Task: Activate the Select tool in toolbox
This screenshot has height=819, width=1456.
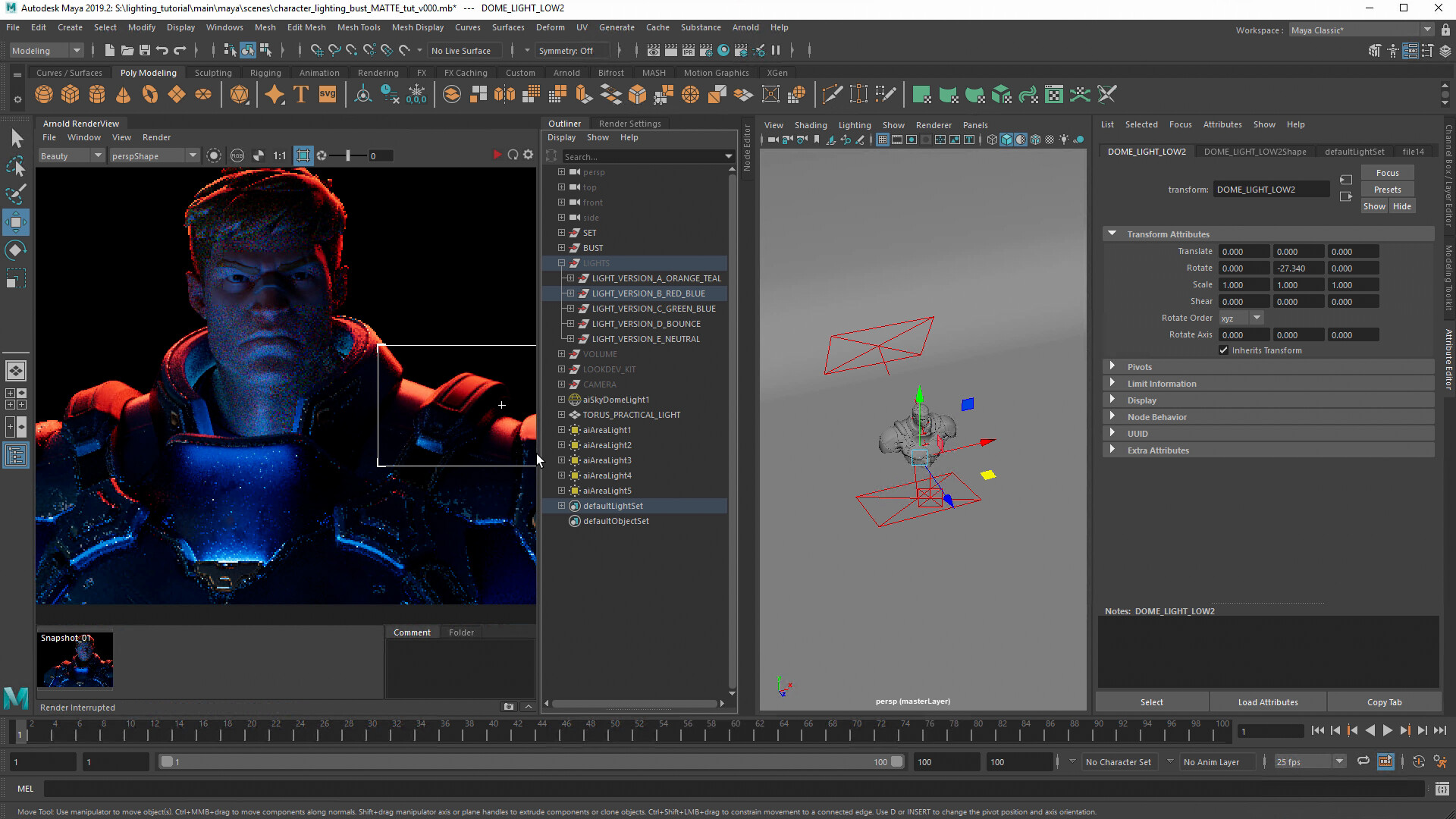Action: [x=16, y=138]
